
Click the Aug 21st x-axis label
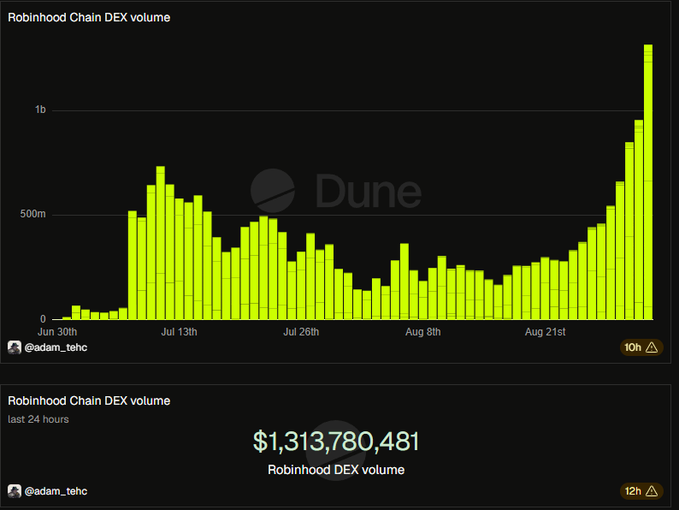pos(545,332)
